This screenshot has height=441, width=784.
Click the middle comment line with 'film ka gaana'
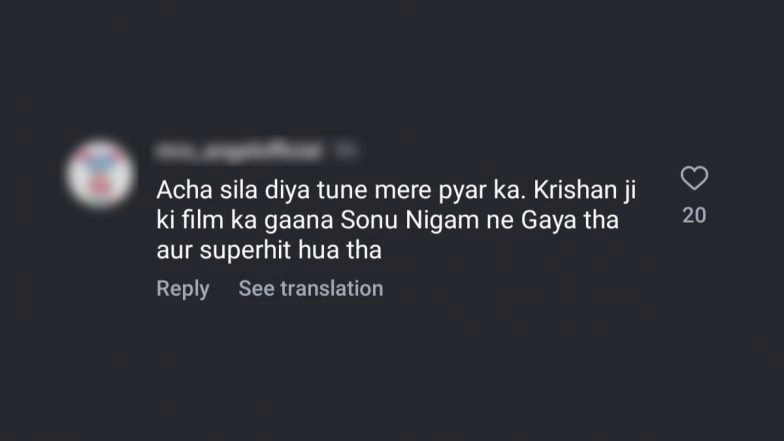coord(388,221)
